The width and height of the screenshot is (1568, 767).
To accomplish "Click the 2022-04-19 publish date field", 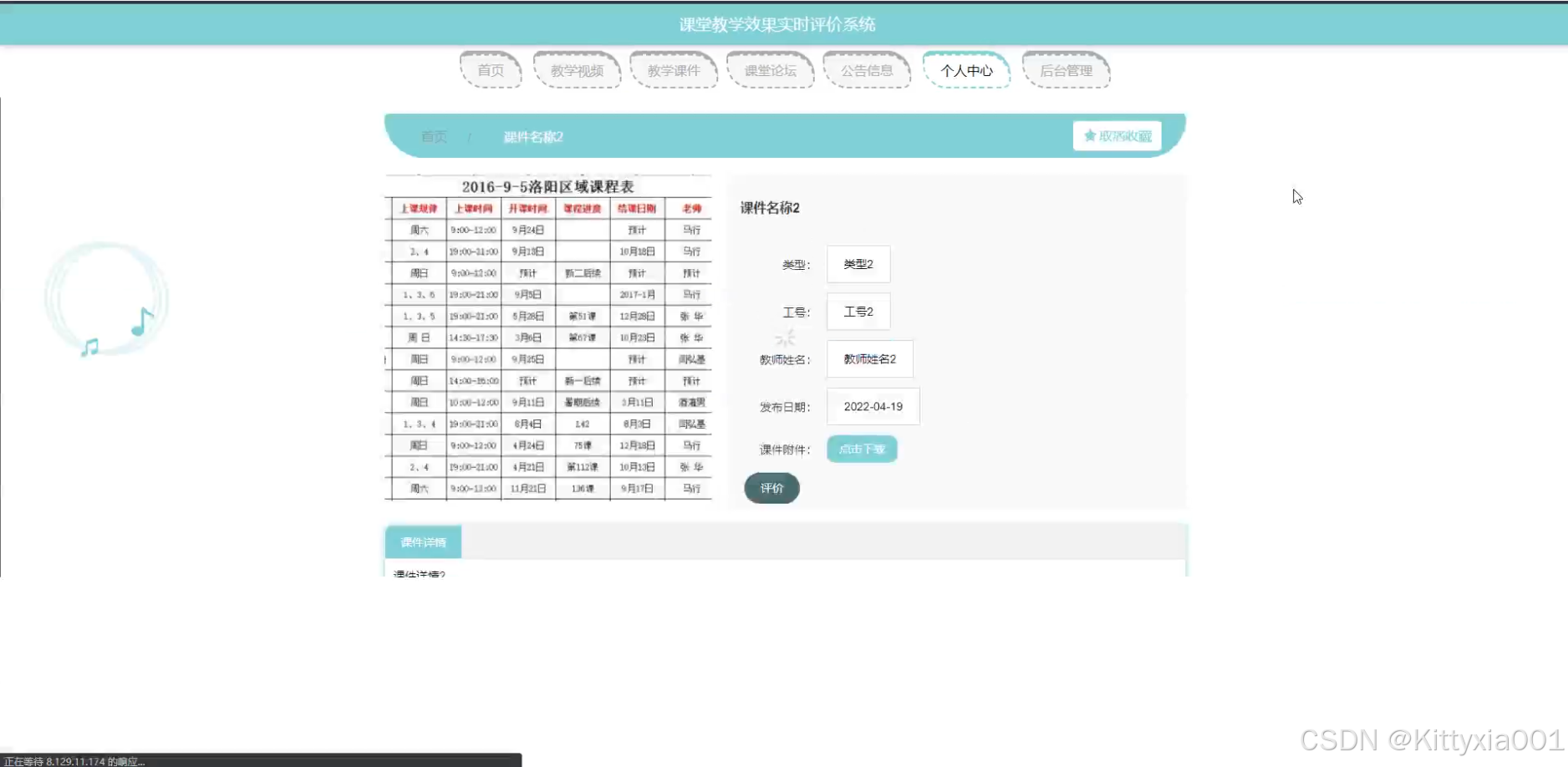I will pyautogui.click(x=873, y=406).
